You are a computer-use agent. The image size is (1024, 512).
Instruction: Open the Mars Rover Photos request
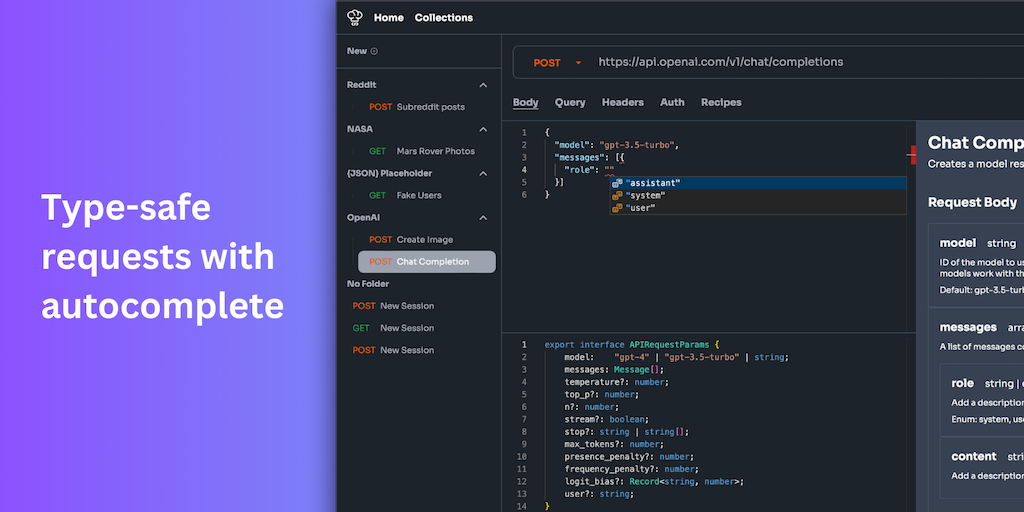tap(435, 151)
